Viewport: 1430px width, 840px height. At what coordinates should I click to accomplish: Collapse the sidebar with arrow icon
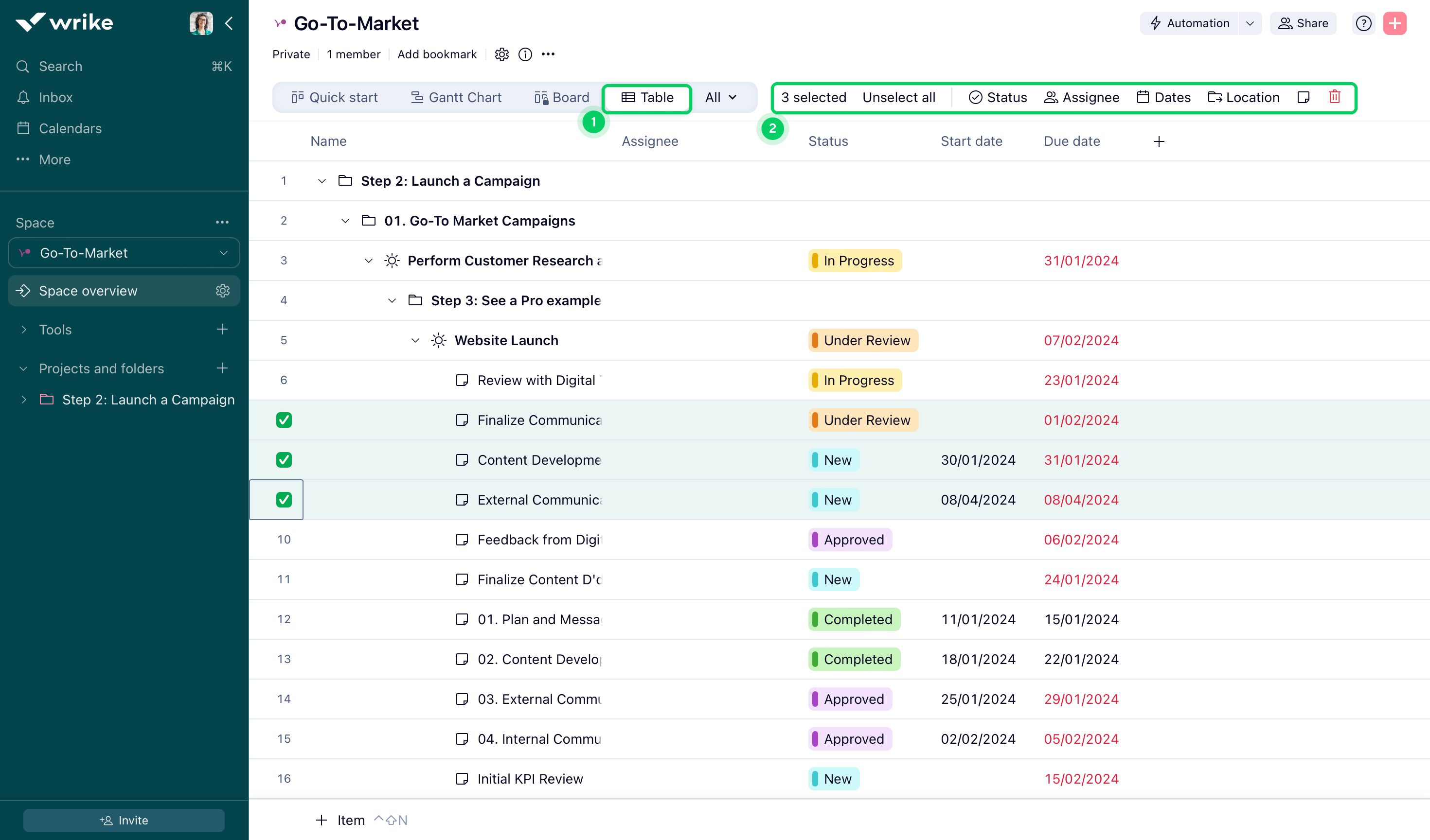tap(229, 23)
